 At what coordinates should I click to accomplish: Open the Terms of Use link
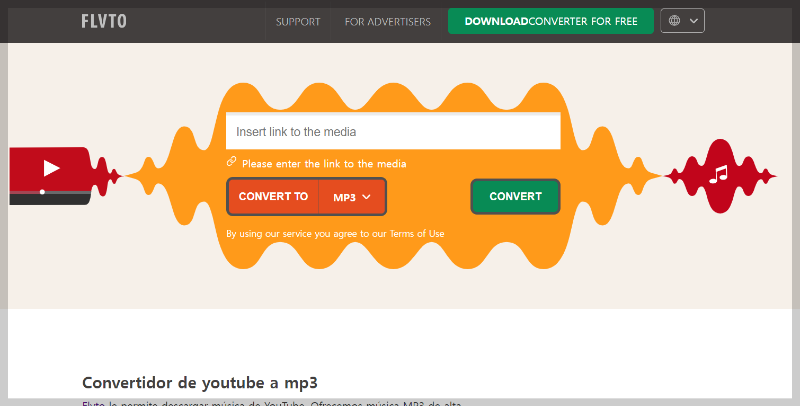(x=417, y=234)
